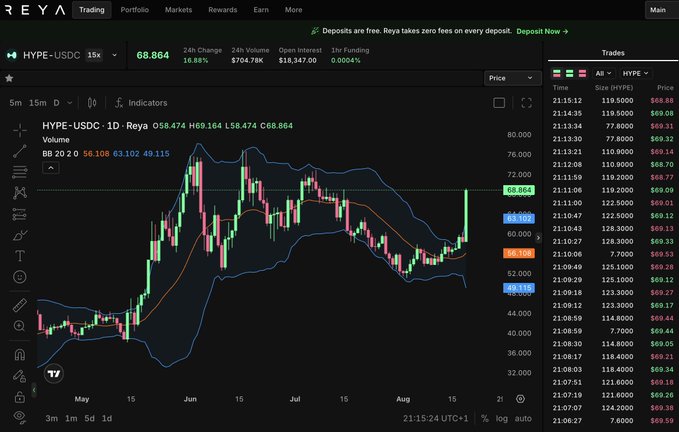Open the HYPE-USDC market selector dropdown
The width and height of the screenshot is (679, 432).
pyautogui.click(x=114, y=55)
